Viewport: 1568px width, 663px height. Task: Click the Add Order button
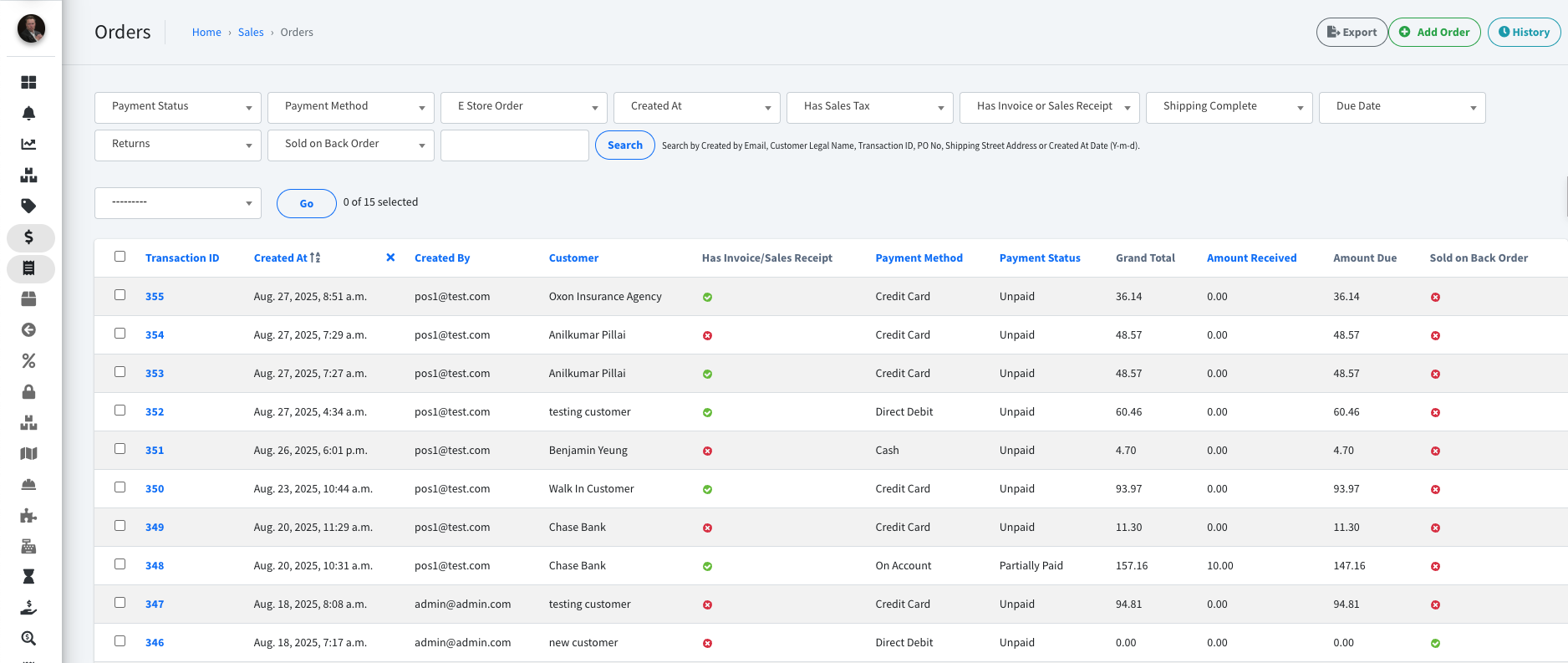pyautogui.click(x=1434, y=32)
